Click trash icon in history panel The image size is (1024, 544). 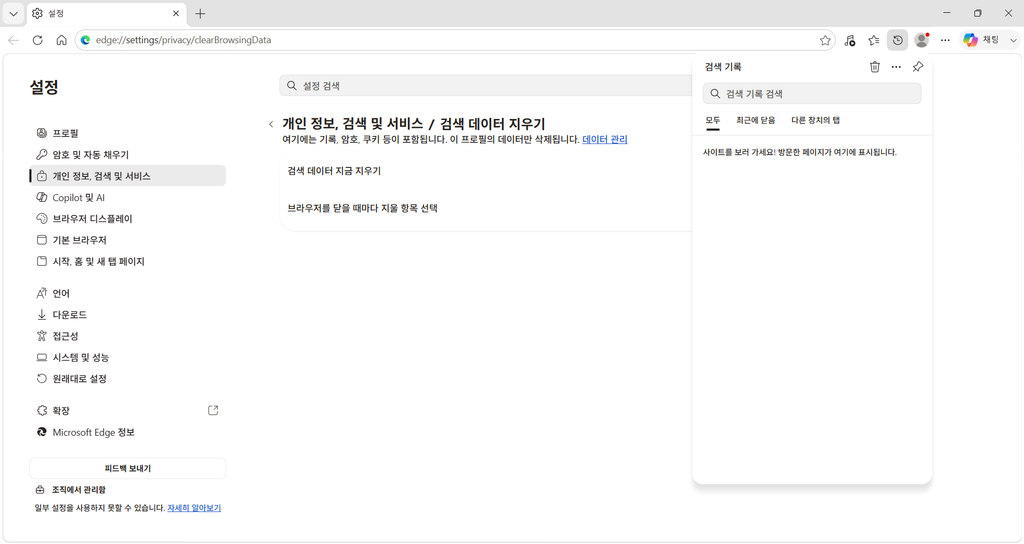[x=874, y=67]
